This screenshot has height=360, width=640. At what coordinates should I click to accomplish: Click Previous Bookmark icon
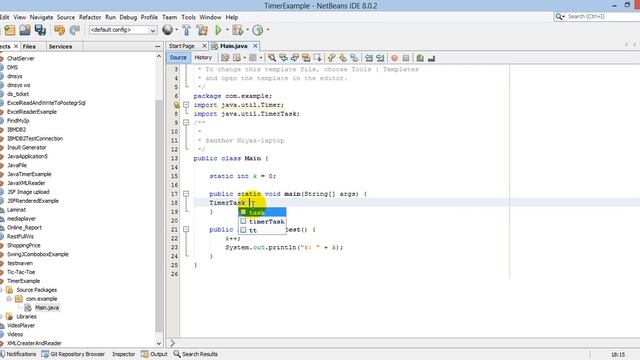(x=331, y=58)
